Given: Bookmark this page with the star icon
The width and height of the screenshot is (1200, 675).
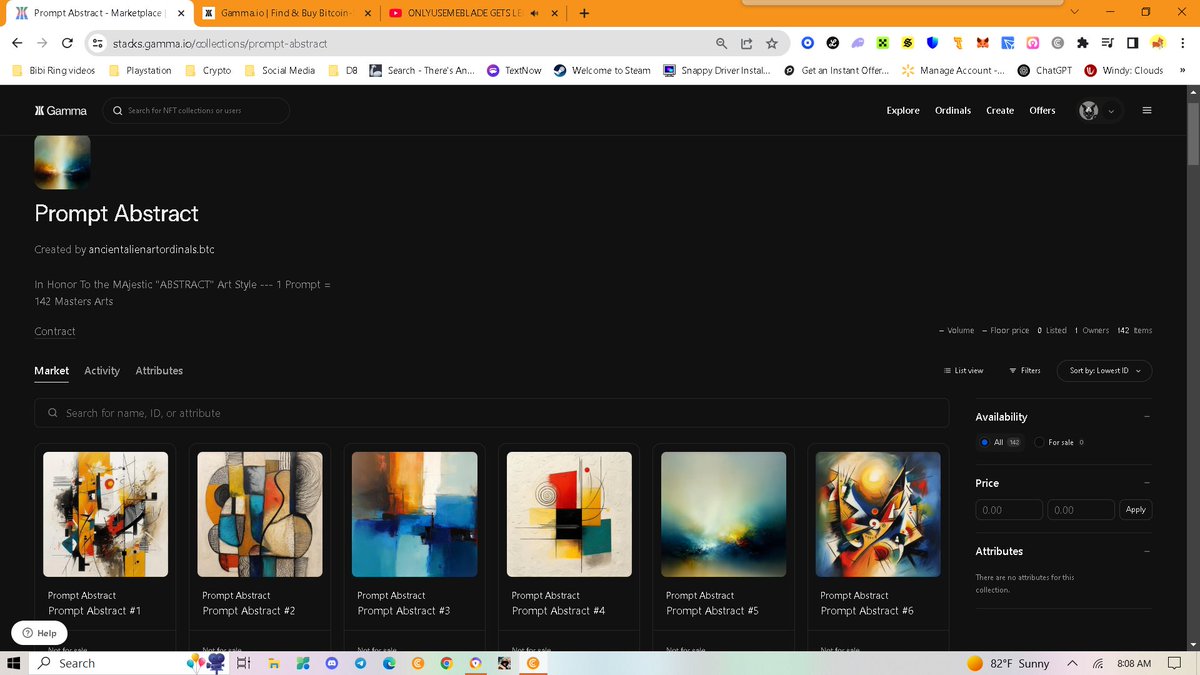Looking at the screenshot, I should click(x=772, y=43).
